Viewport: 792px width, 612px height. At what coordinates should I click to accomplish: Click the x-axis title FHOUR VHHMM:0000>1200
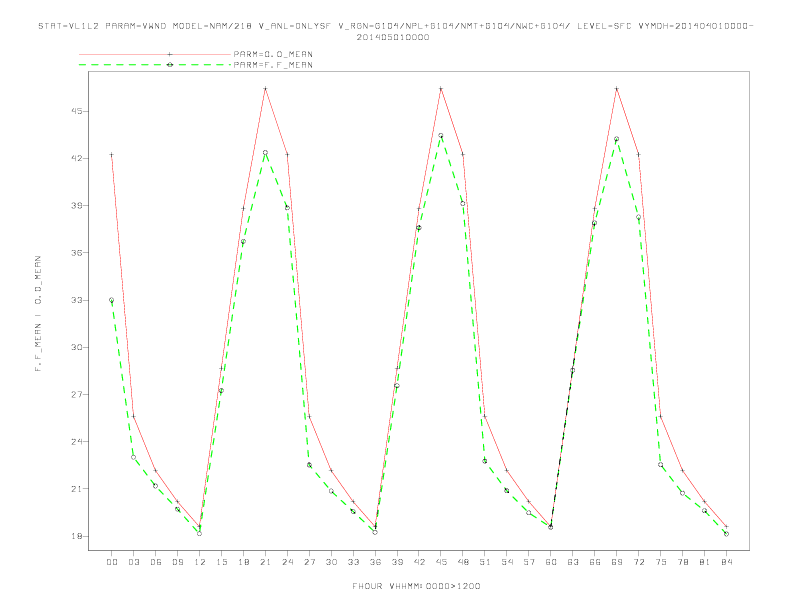416,586
